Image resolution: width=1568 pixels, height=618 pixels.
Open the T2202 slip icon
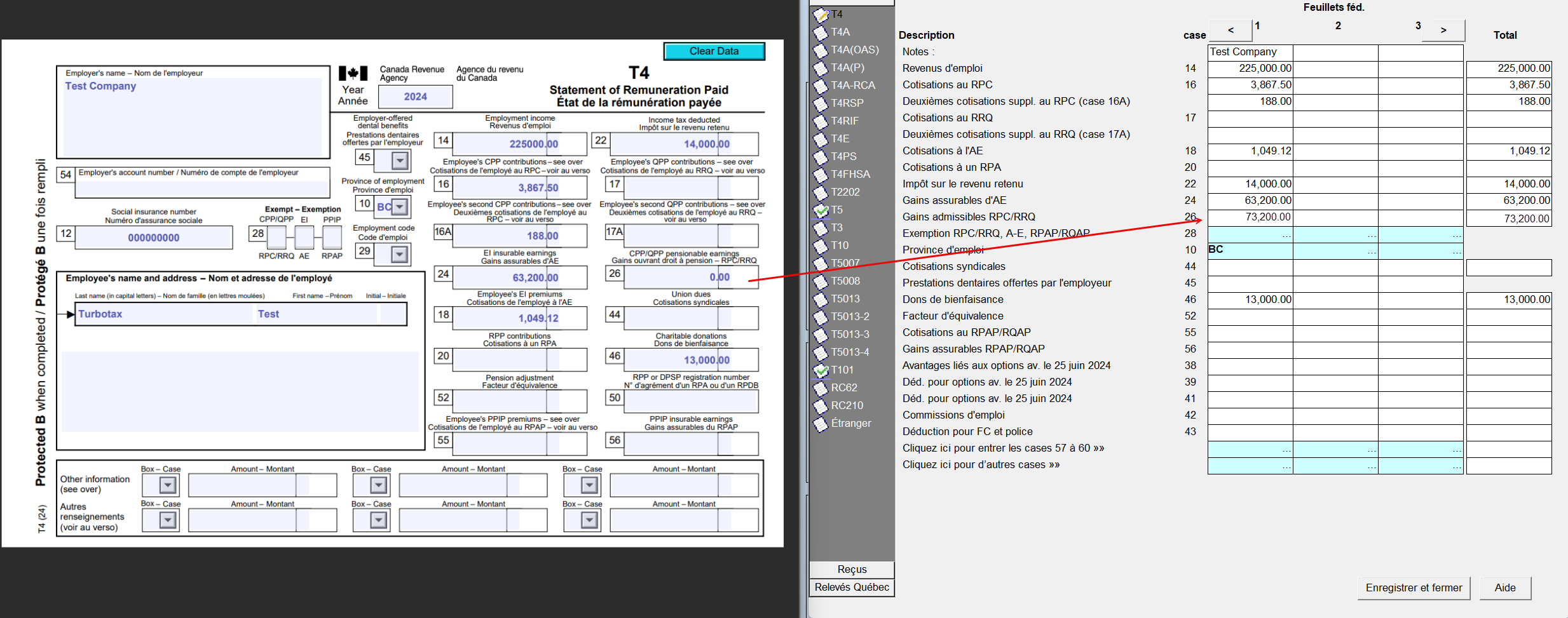821,192
